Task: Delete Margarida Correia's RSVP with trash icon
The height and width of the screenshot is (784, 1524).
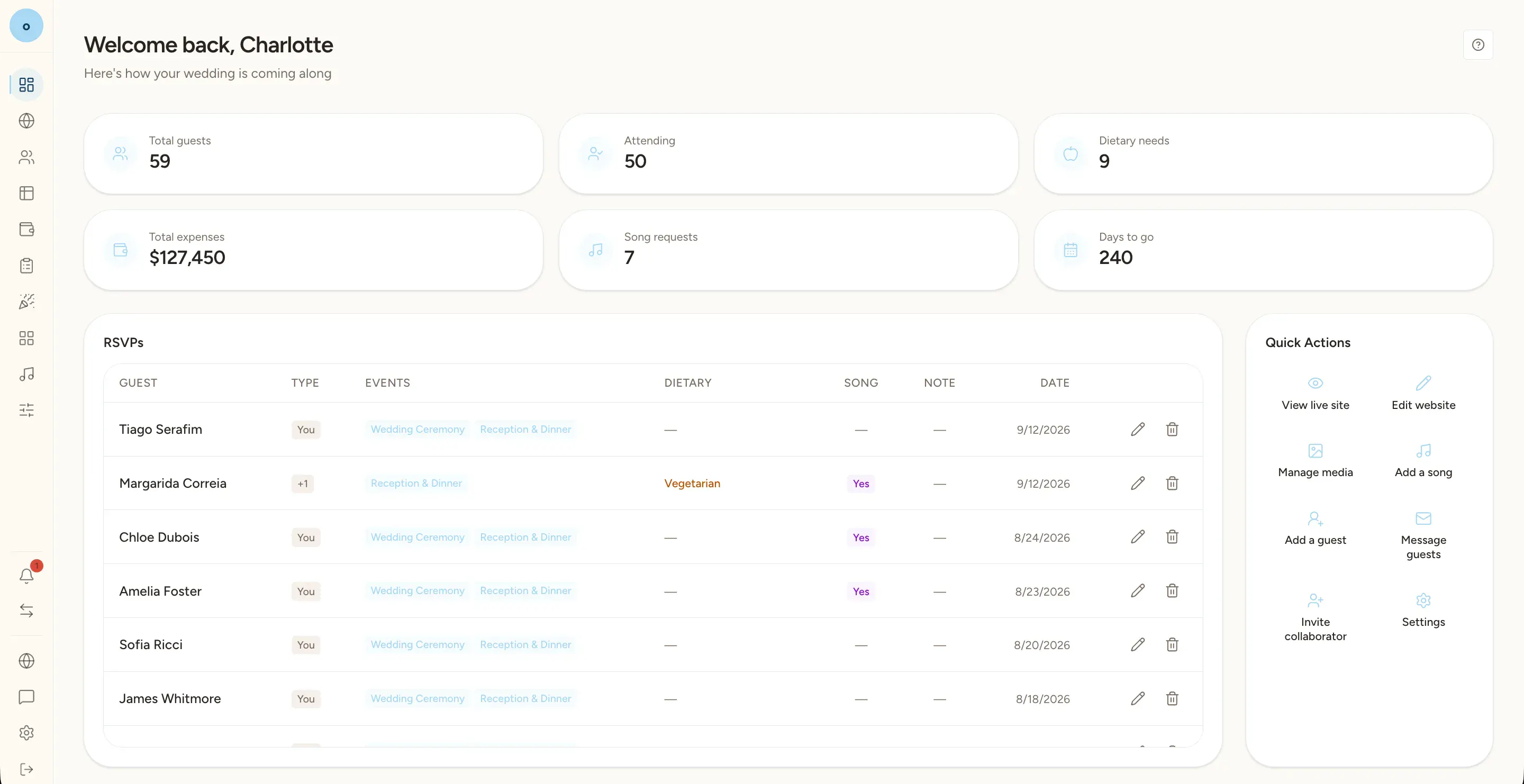Action: 1172,483
